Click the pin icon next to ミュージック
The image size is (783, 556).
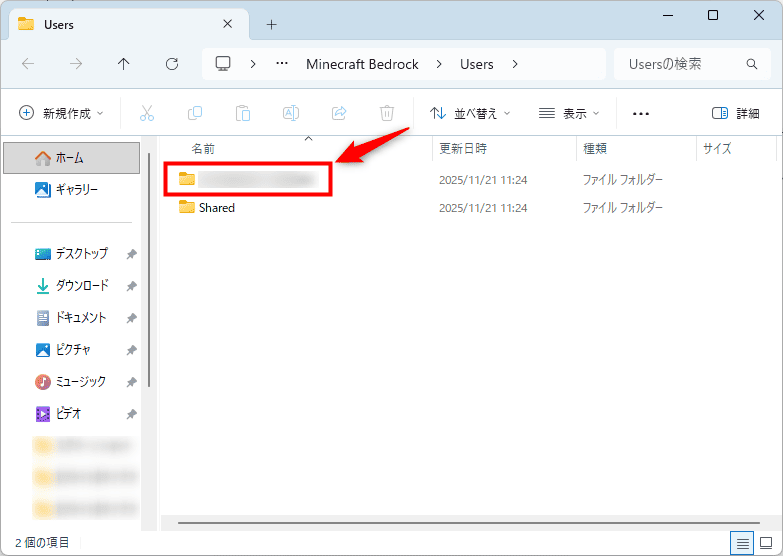coord(131,382)
